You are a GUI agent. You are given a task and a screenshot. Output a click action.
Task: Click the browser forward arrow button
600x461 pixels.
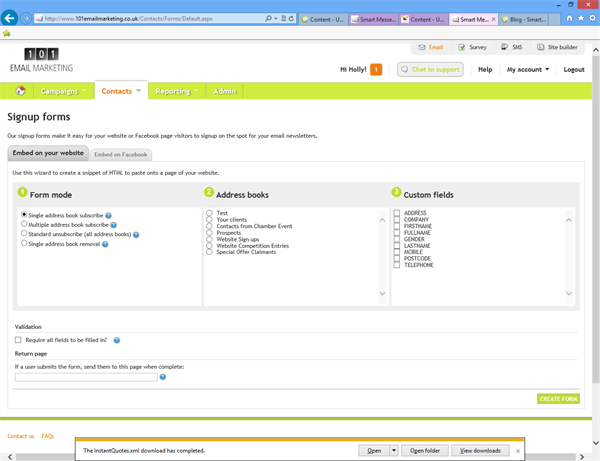tap(26, 18)
